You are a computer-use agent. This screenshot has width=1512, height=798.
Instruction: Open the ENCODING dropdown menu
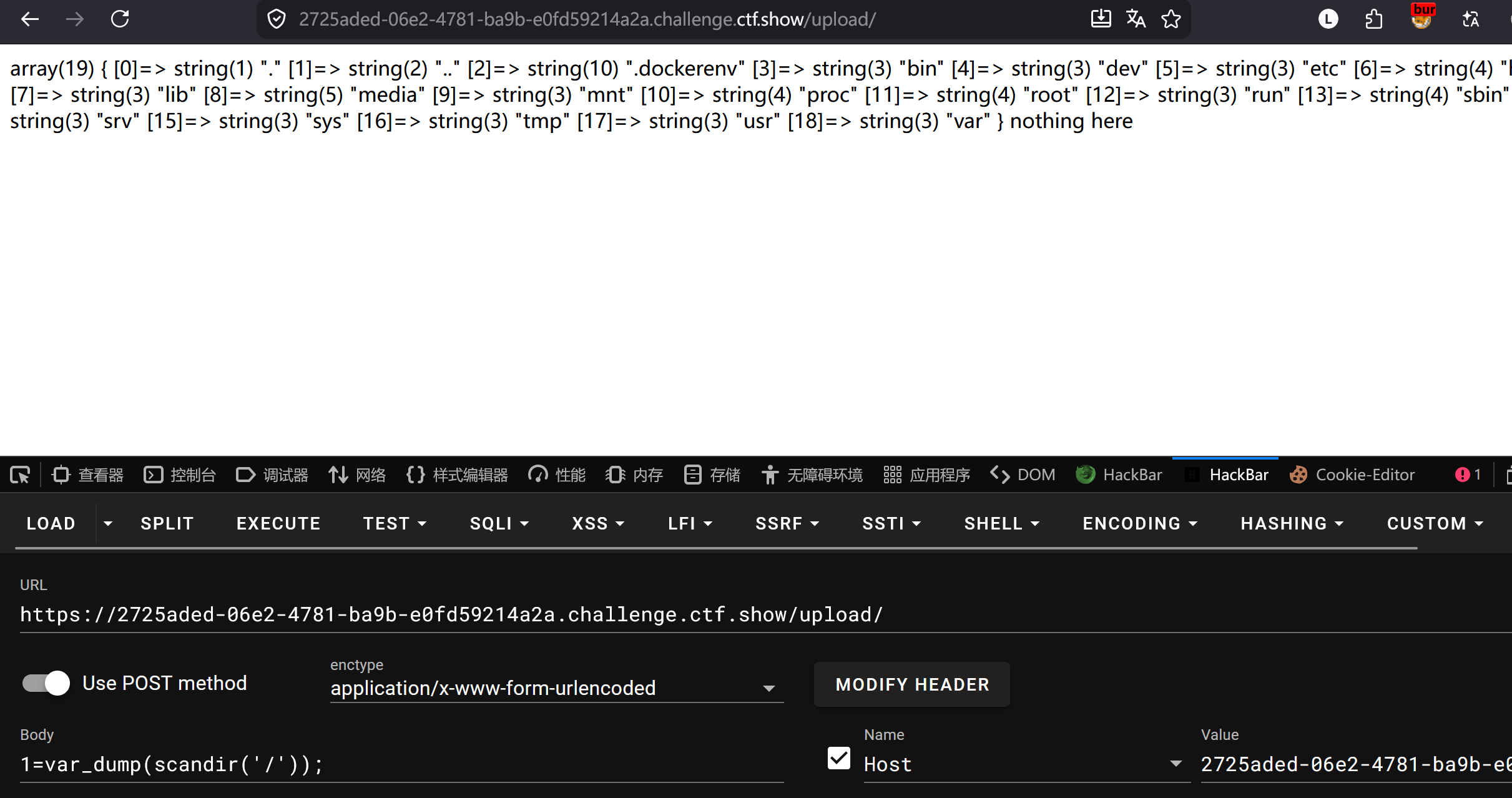tap(1140, 523)
